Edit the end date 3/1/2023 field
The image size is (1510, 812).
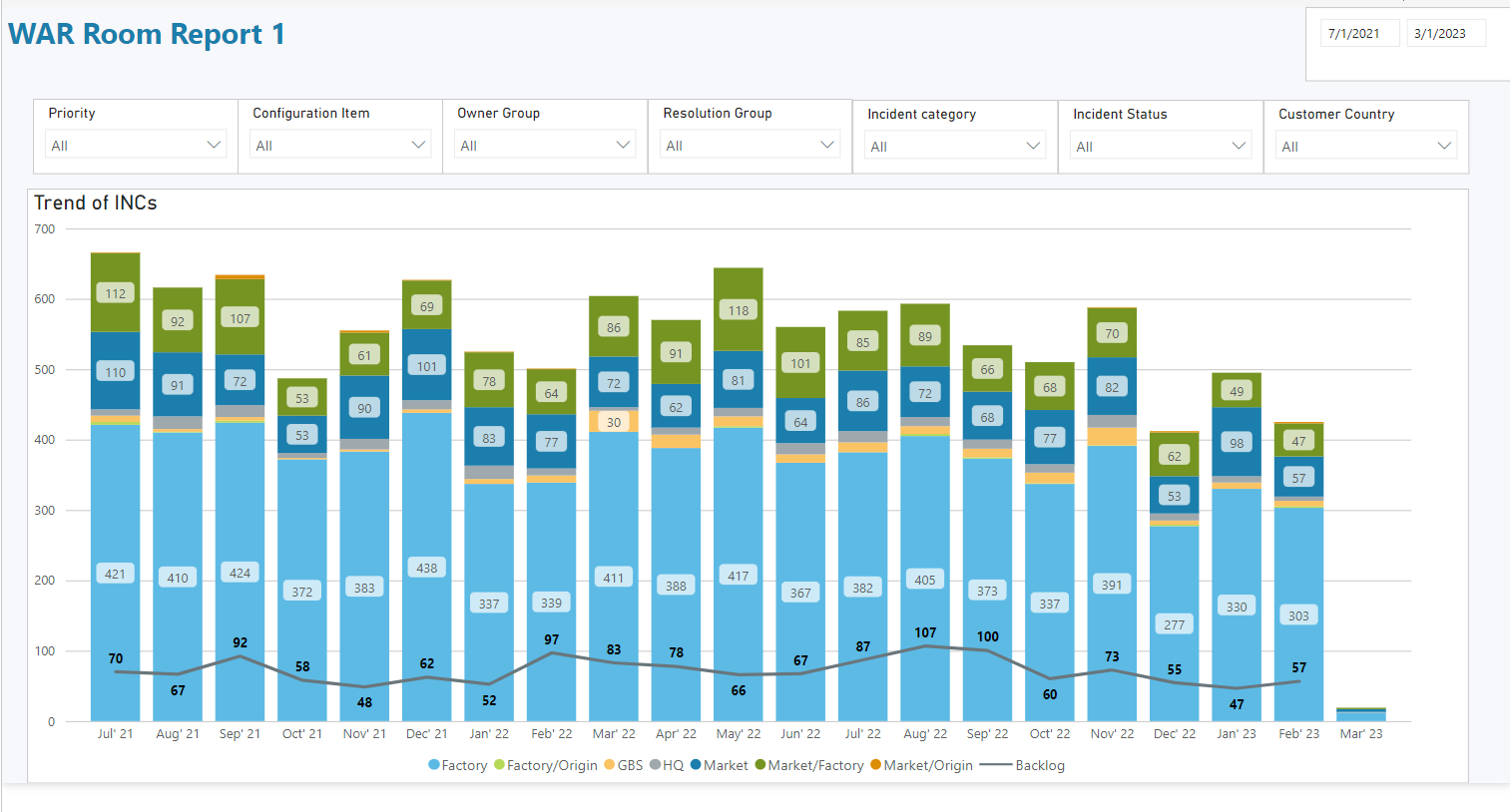pyautogui.click(x=1446, y=33)
